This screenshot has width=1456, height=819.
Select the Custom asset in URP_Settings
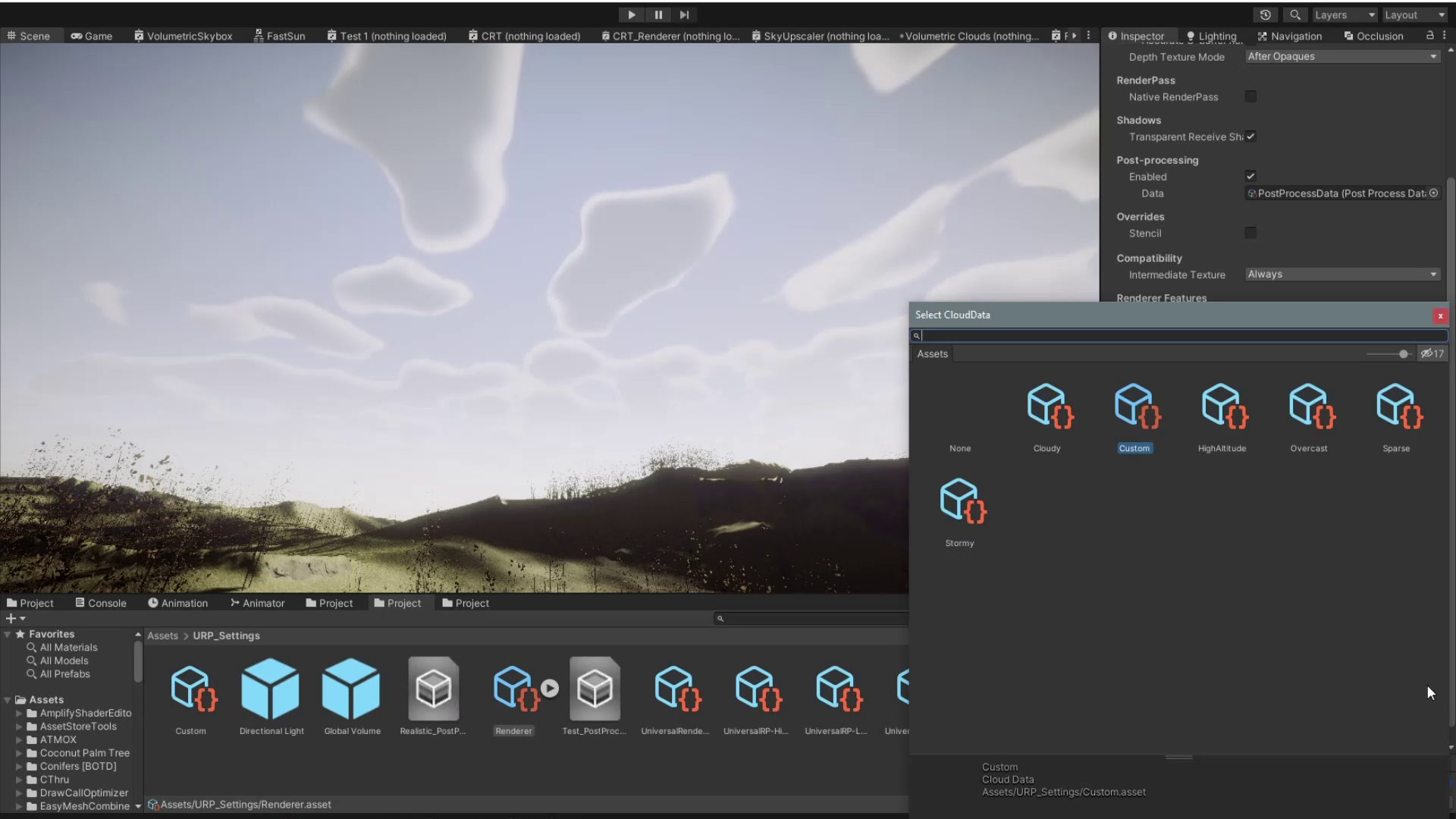point(191,696)
